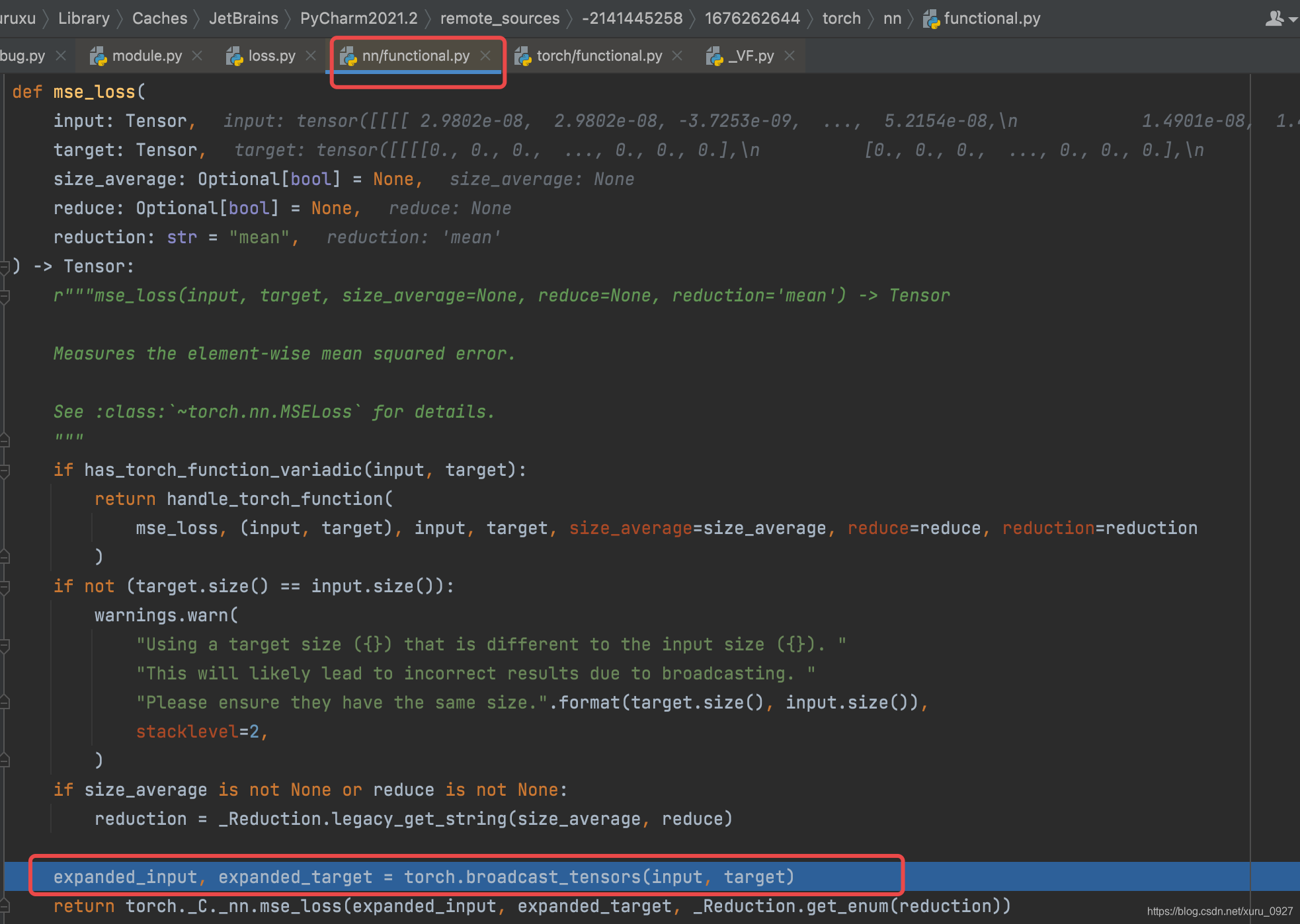Click 'Measures the element-wise mean squared error.'

284,354
